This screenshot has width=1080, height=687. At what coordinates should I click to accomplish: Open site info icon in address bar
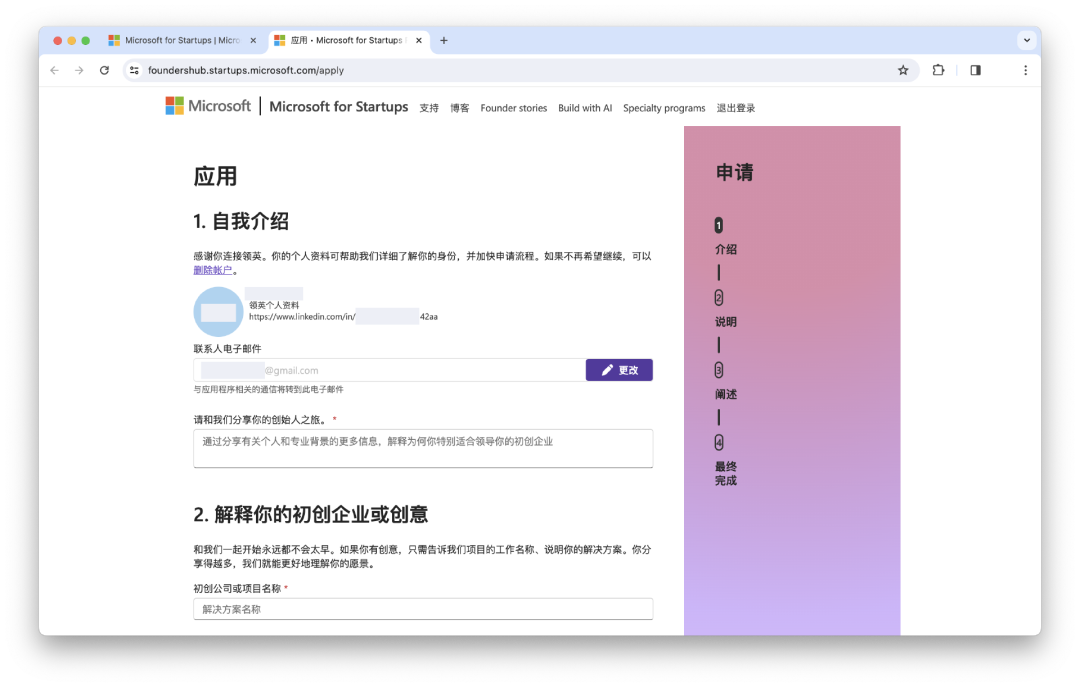134,70
